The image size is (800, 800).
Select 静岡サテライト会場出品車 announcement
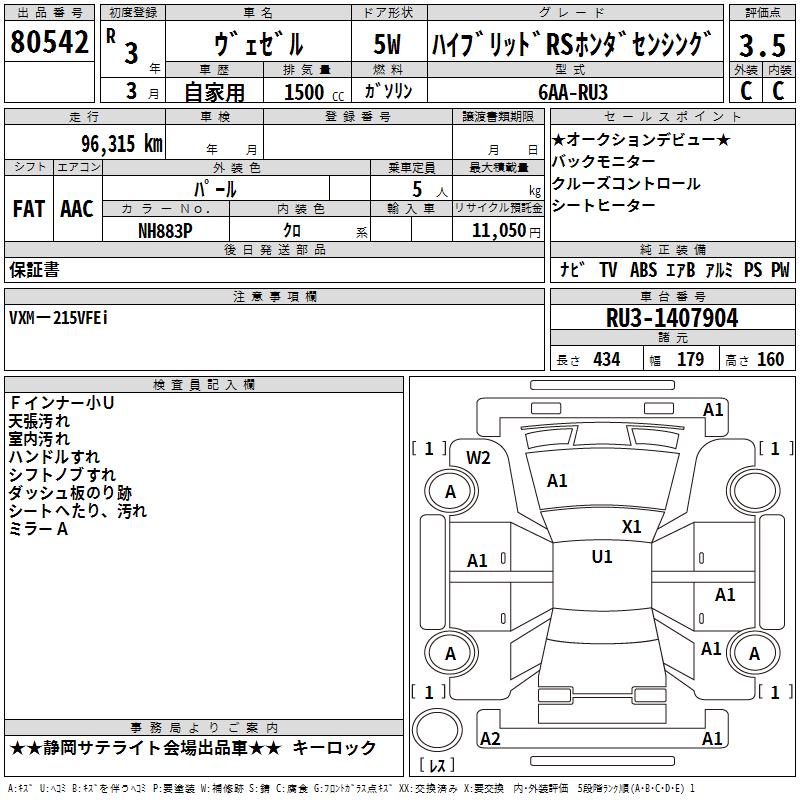point(145,748)
